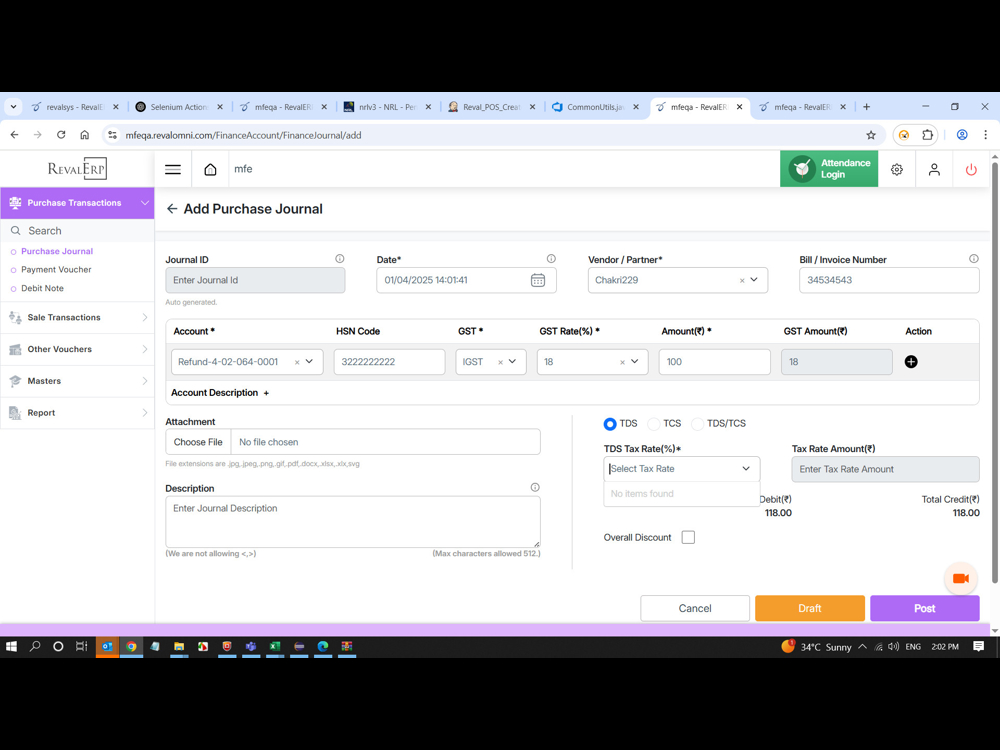Open settings gear in header
This screenshot has width=1000, height=750.
click(x=897, y=170)
